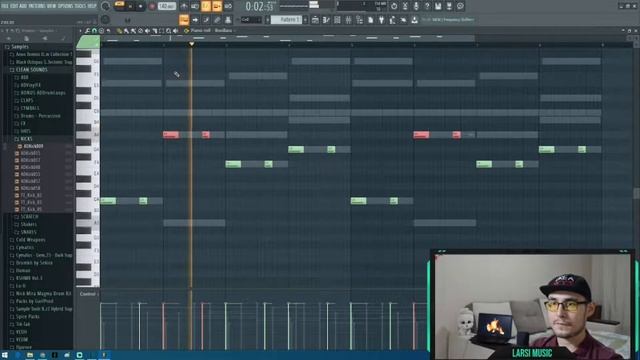
Task: Open the PATTERNS menu
Action: tap(37, 6)
